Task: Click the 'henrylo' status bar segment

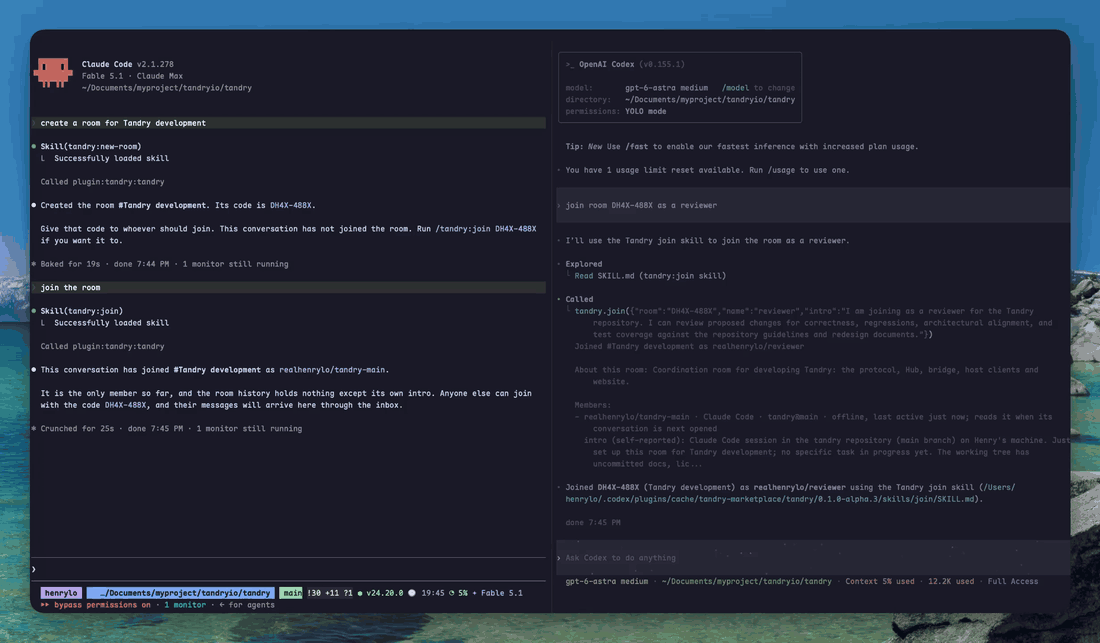Action: [x=61, y=593]
